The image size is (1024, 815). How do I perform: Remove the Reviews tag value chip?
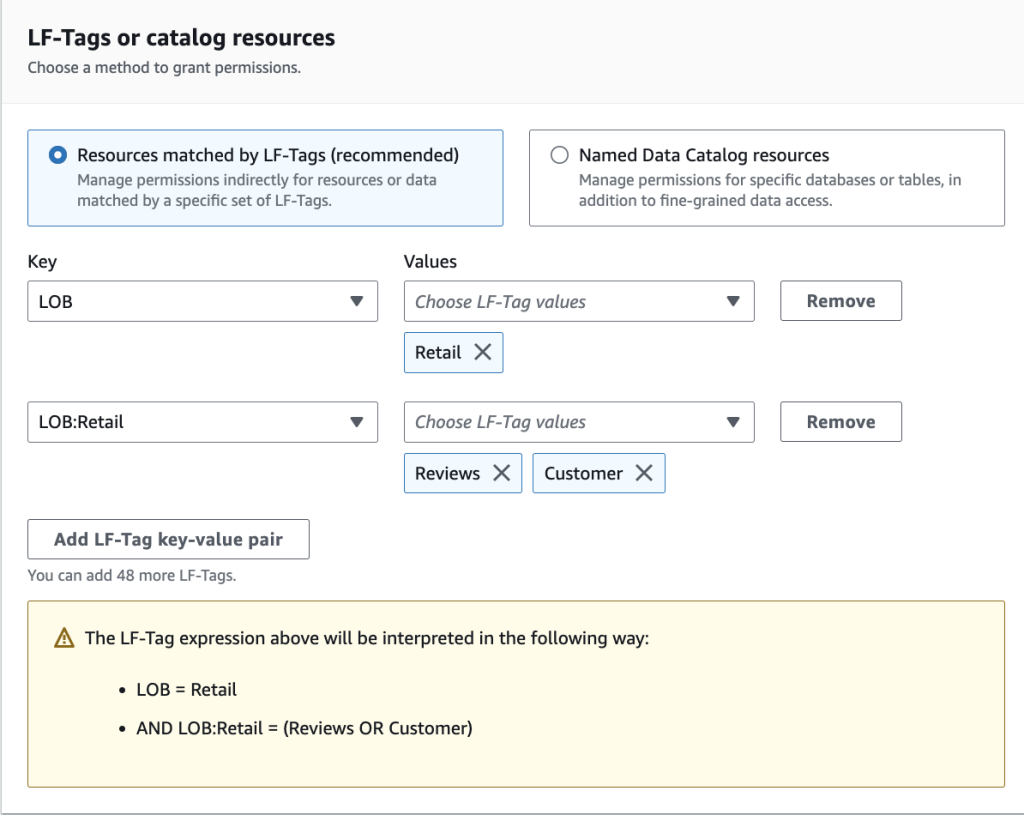[501, 473]
